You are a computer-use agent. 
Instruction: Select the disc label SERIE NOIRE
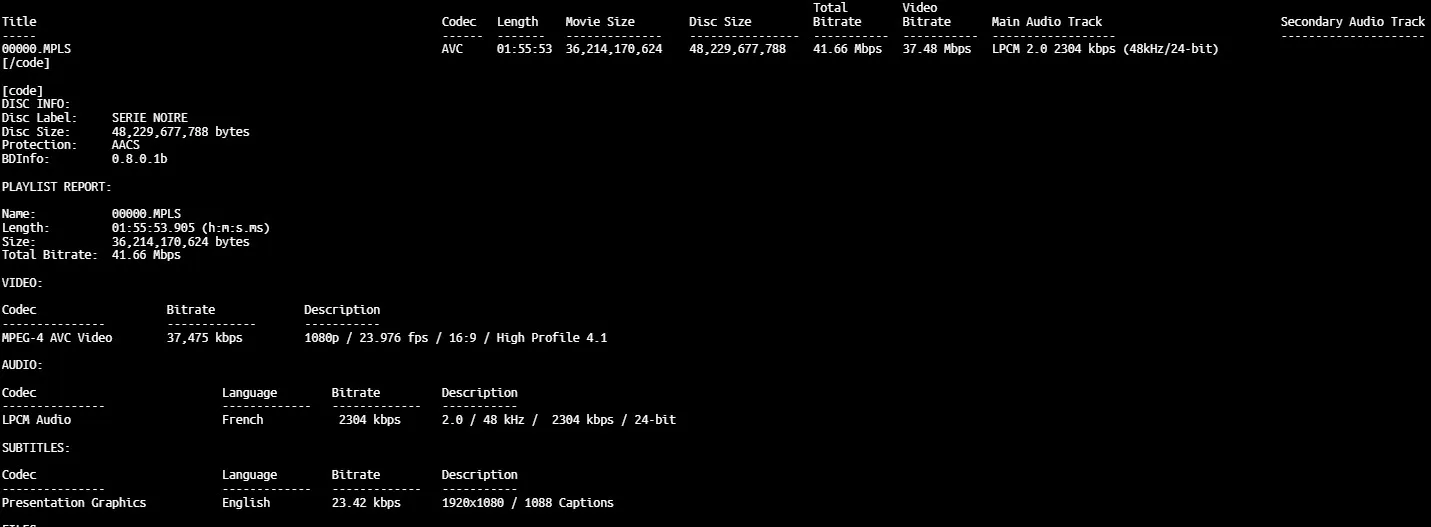pos(149,118)
